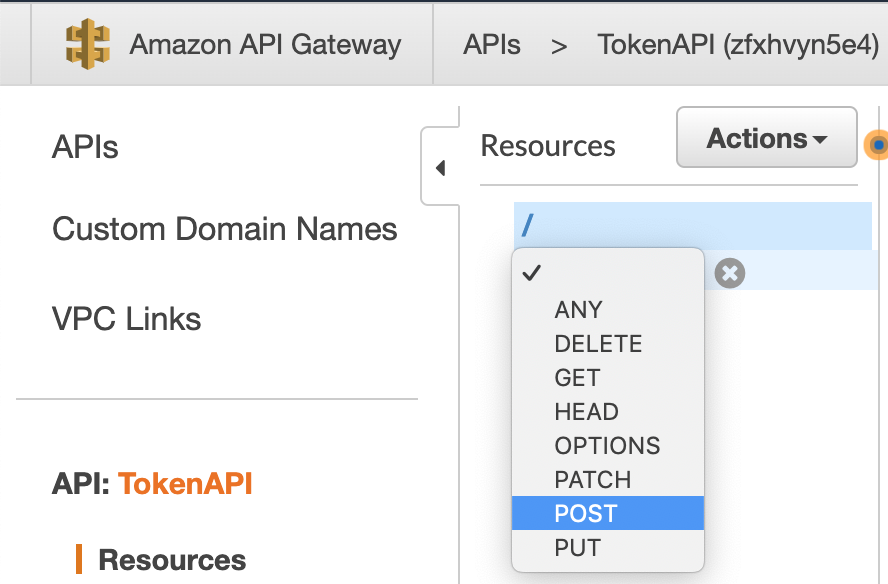Screen dimensions: 888x584
Task: Go to Custom Domain Names
Action: [x=224, y=229]
